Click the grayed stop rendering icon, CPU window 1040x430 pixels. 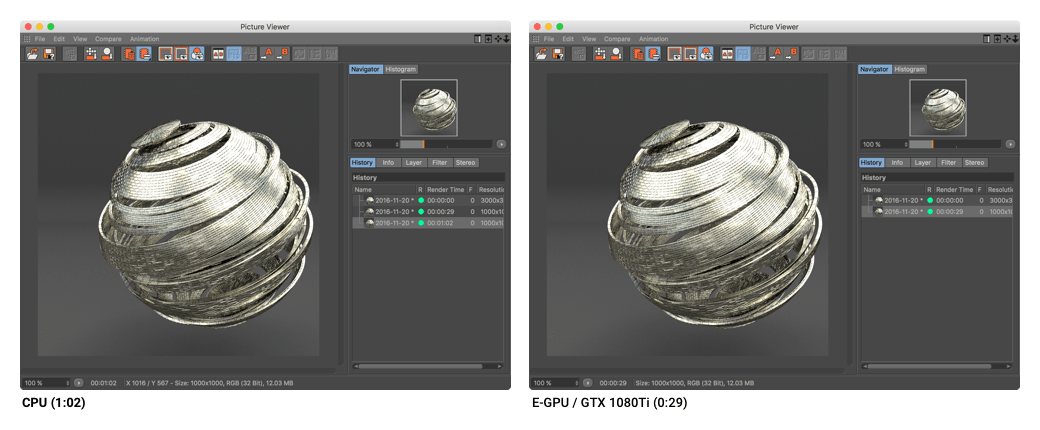[x=70, y=54]
